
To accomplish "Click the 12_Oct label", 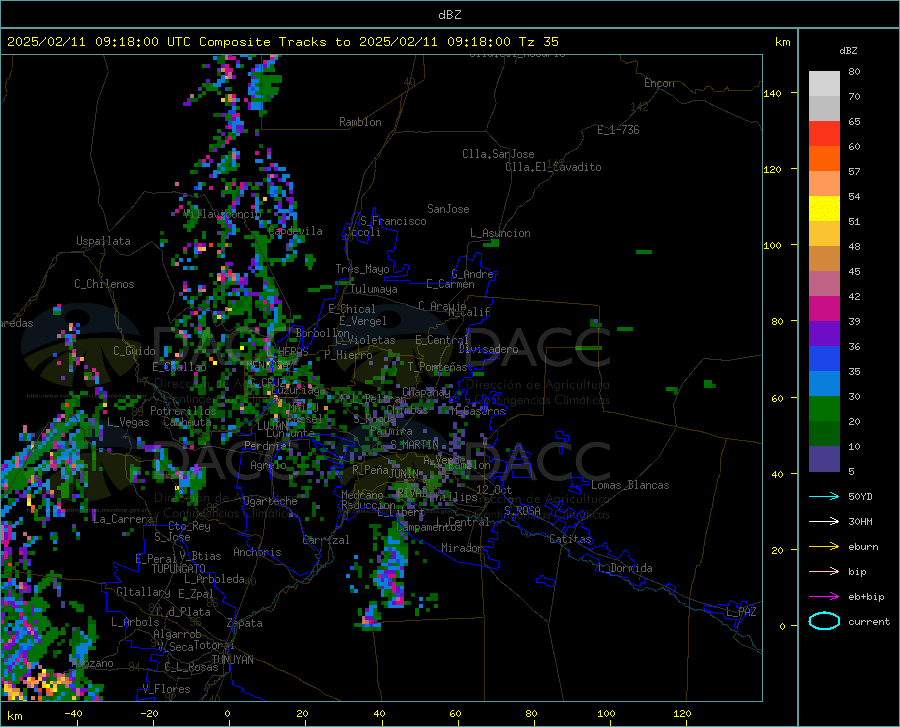I will [494, 489].
